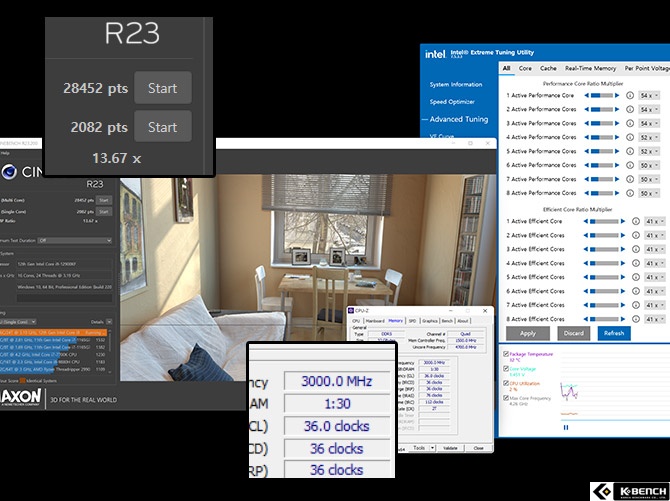Increase 3 Active Performance Cores ratio arrow
The height and width of the screenshot is (501, 670).
pos(617,123)
